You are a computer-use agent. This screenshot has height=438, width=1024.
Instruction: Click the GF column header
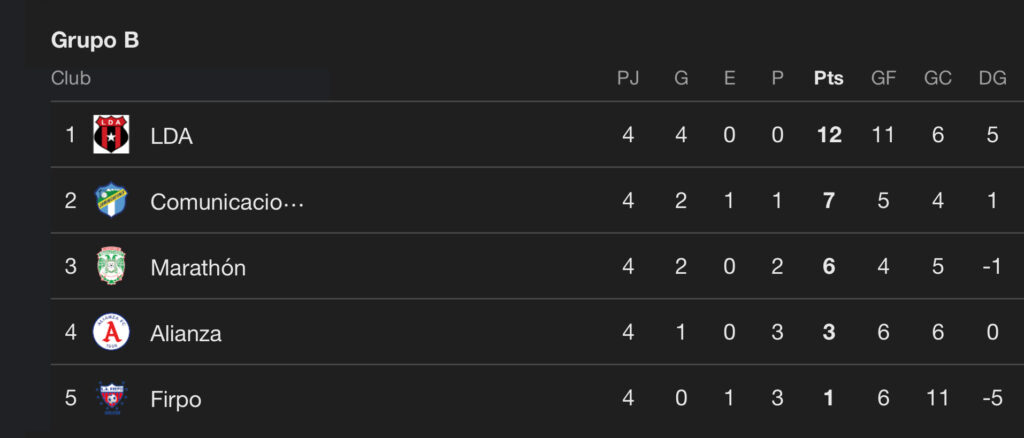coord(883,78)
